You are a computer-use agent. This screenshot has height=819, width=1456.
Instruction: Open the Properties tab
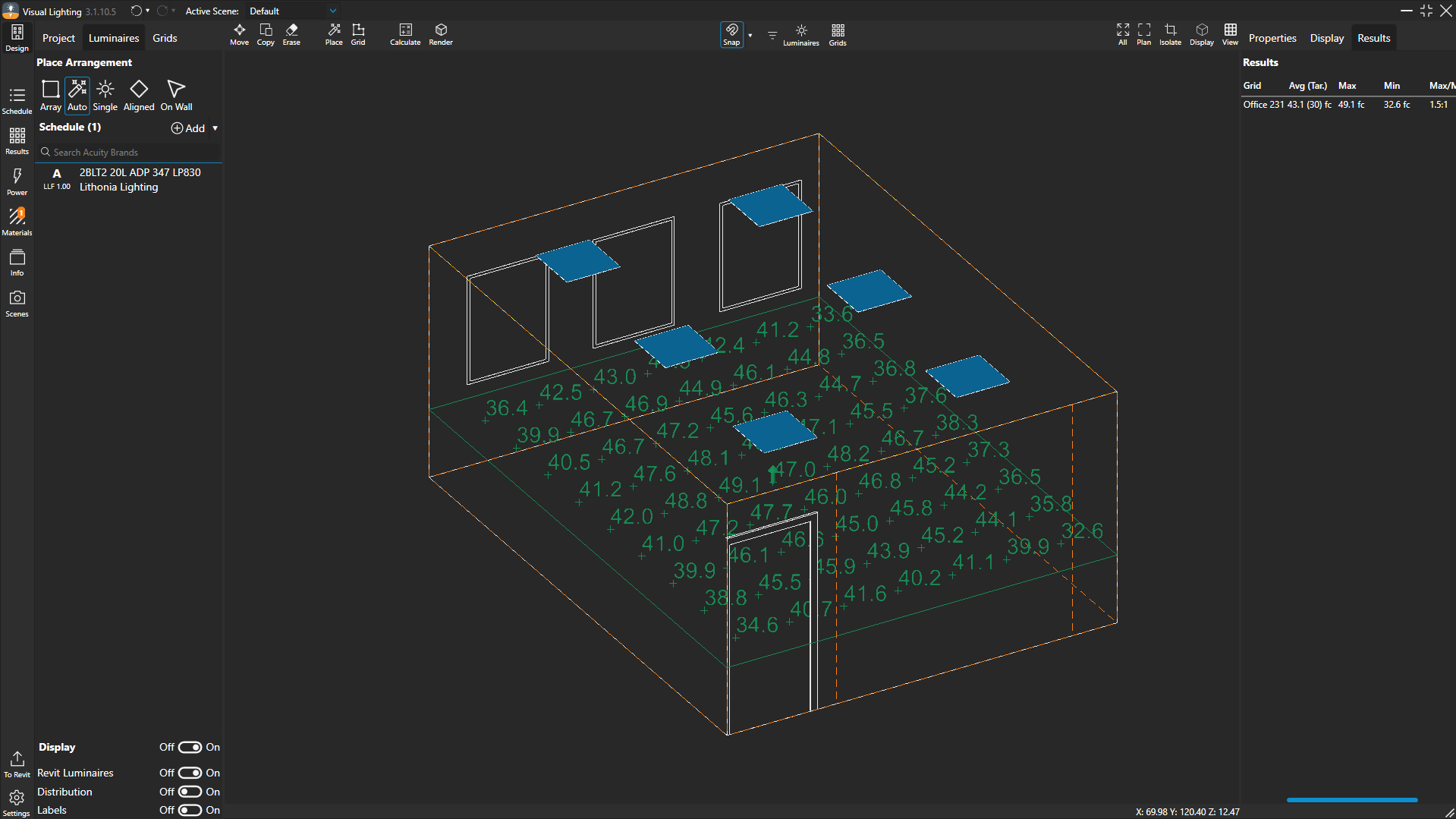click(x=1272, y=38)
